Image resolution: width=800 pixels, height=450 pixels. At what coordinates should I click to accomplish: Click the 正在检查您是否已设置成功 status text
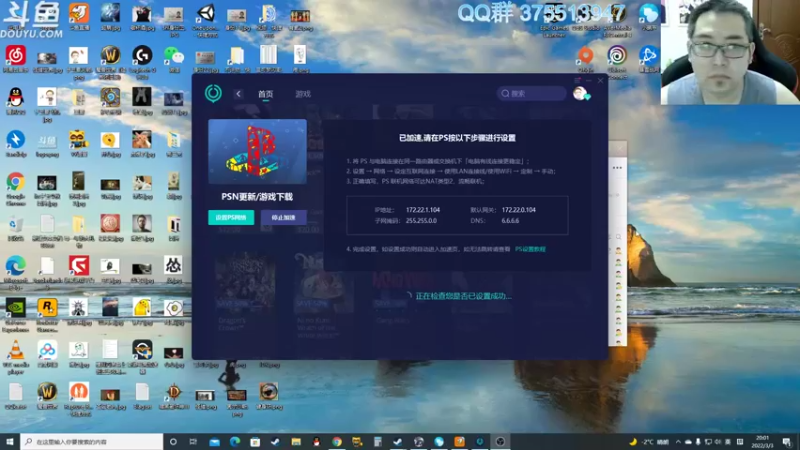coord(463,296)
